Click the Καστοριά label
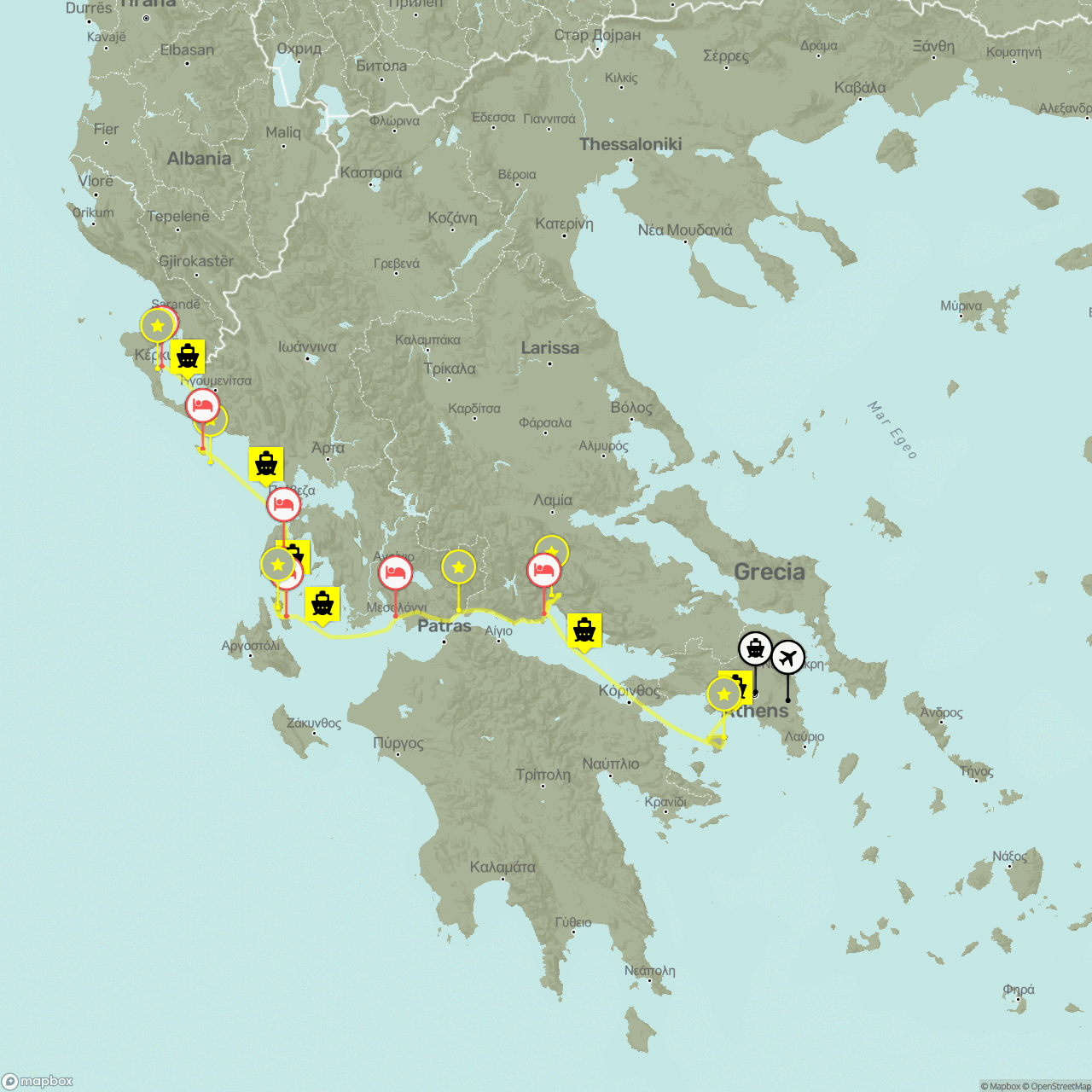The height and width of the screenshot is (1092, 1092). pyautogui.click(x=371, y=172)
